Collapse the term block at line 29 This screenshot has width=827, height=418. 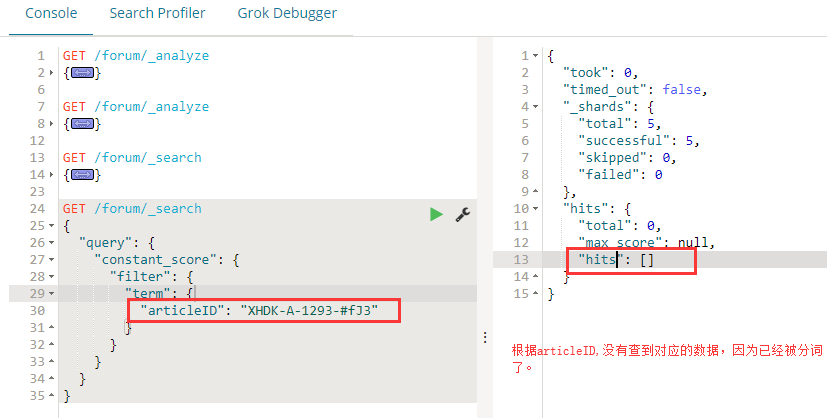52,294
